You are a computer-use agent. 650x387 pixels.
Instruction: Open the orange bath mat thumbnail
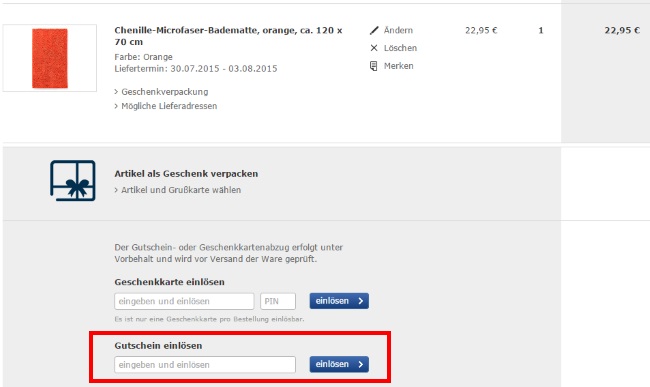(x=50, y=58)
